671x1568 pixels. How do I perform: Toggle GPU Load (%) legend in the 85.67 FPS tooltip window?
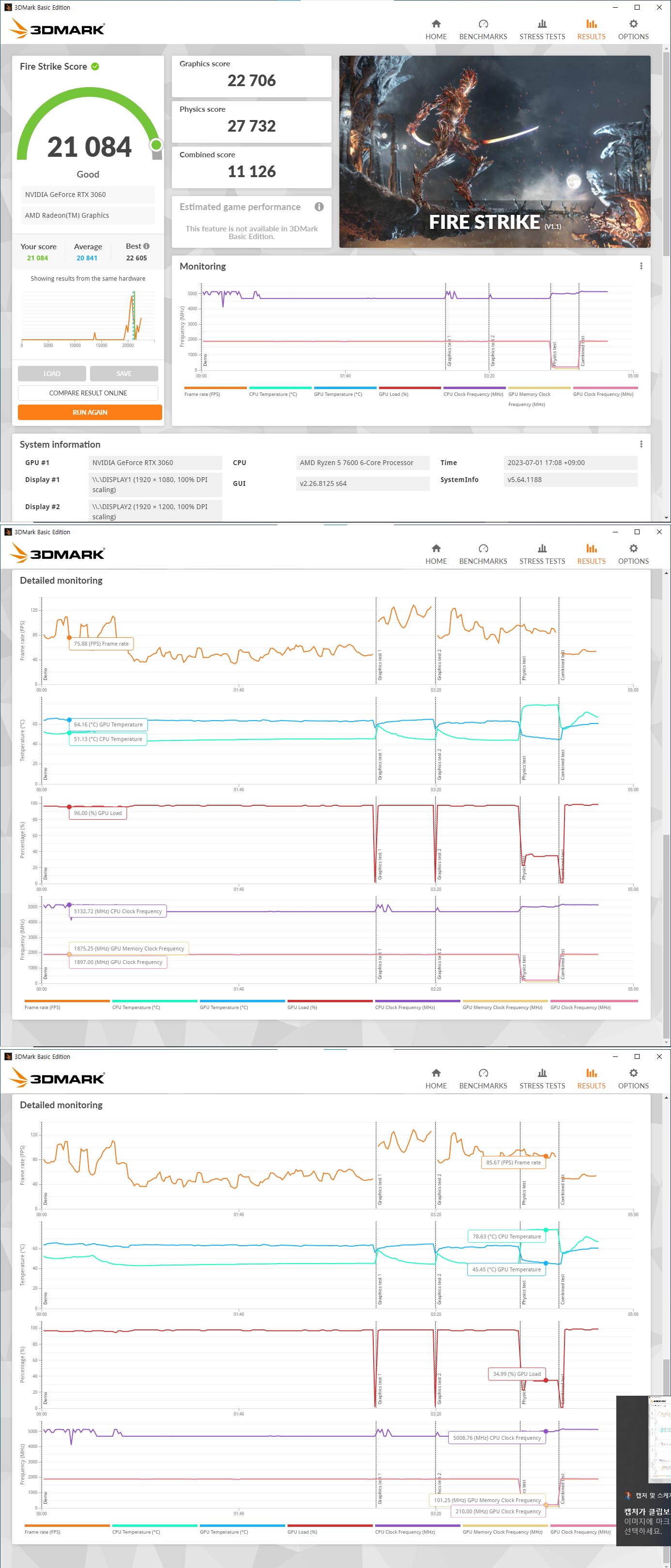(329, 1529)
